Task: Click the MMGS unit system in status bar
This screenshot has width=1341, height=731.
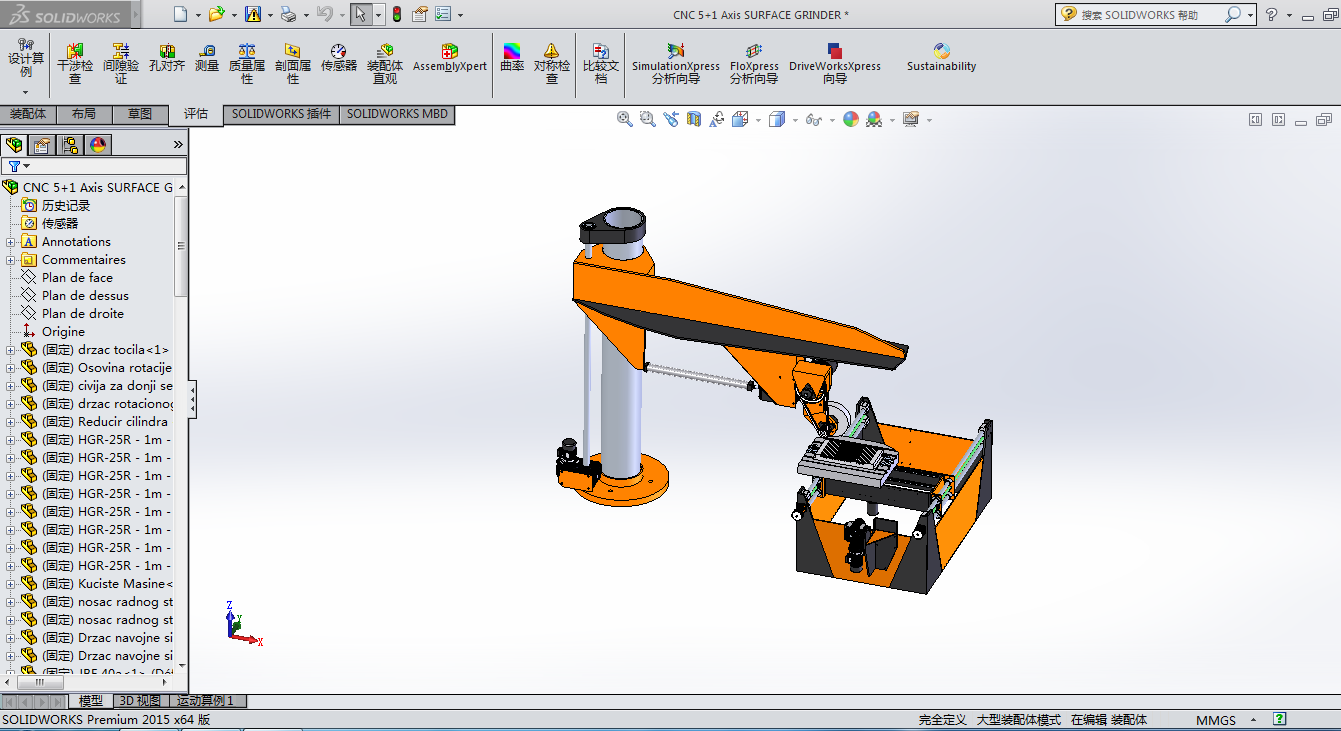Action: 1215,720
